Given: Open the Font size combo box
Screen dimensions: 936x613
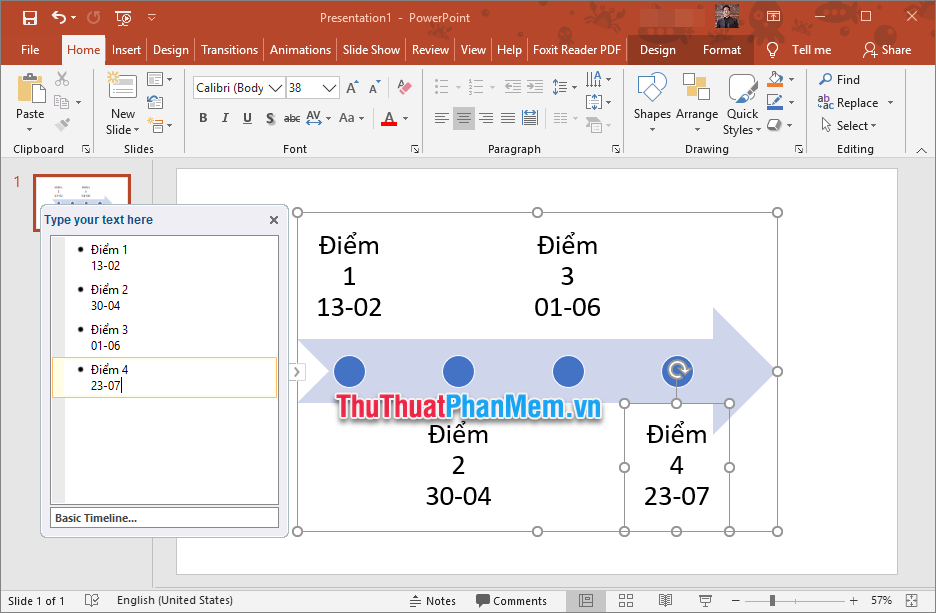Looking at the screenshot, I should click(x=312, y=87).
